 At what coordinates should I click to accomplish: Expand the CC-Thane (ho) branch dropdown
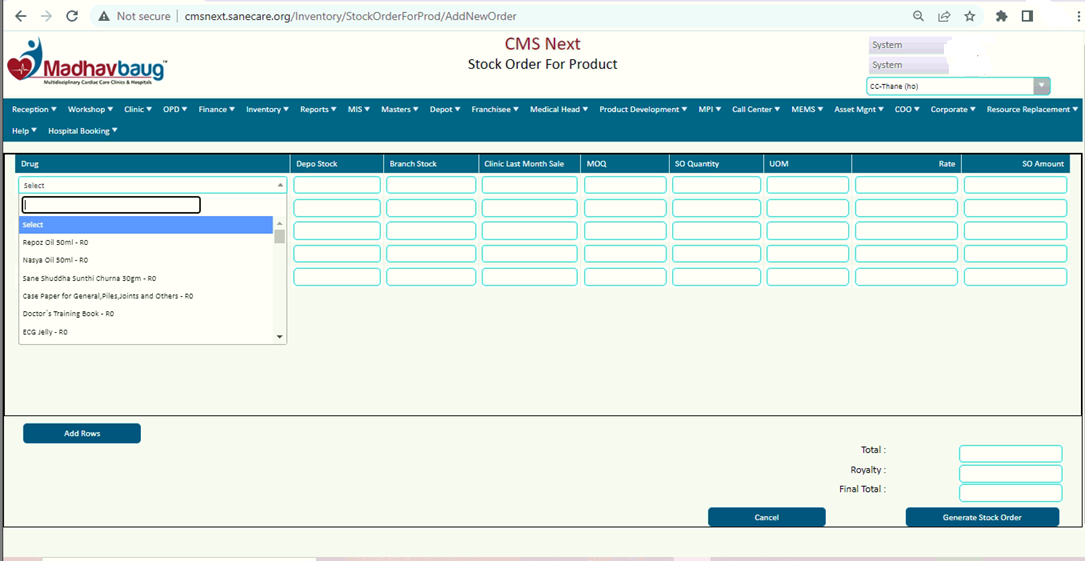(x=1042, y=86)
